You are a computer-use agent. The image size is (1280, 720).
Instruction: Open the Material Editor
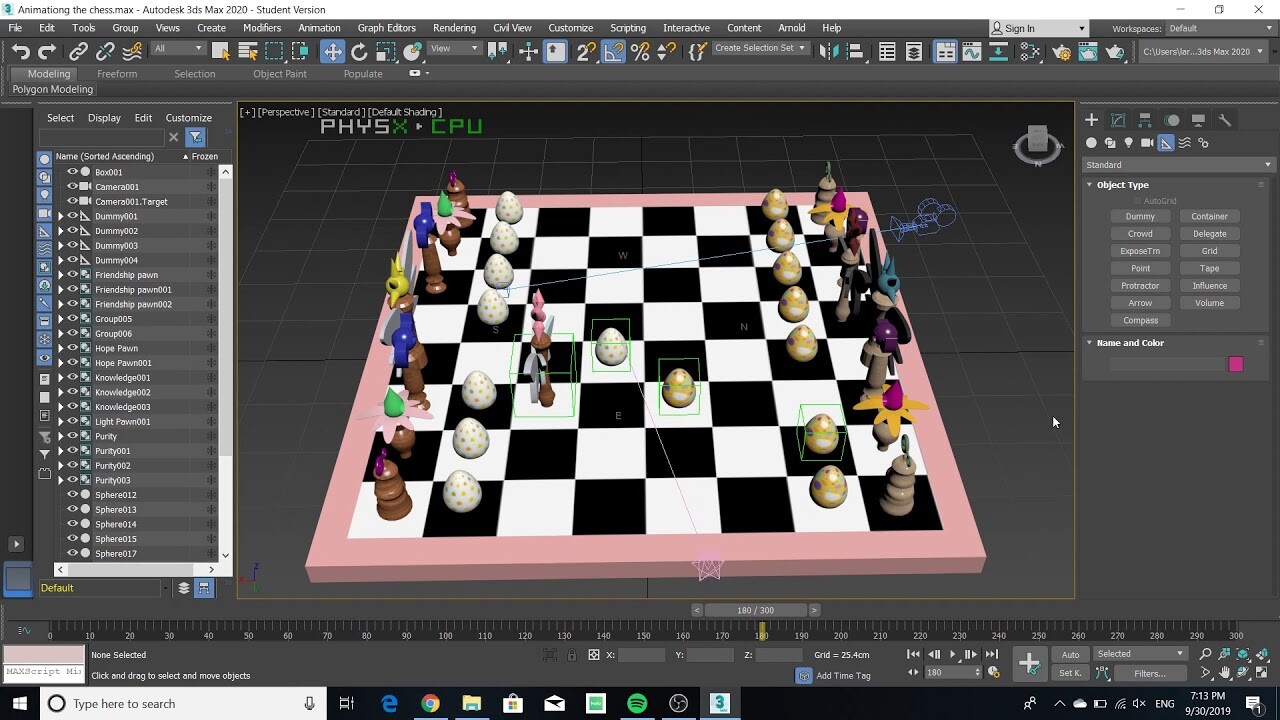(x=1028, y=52)
